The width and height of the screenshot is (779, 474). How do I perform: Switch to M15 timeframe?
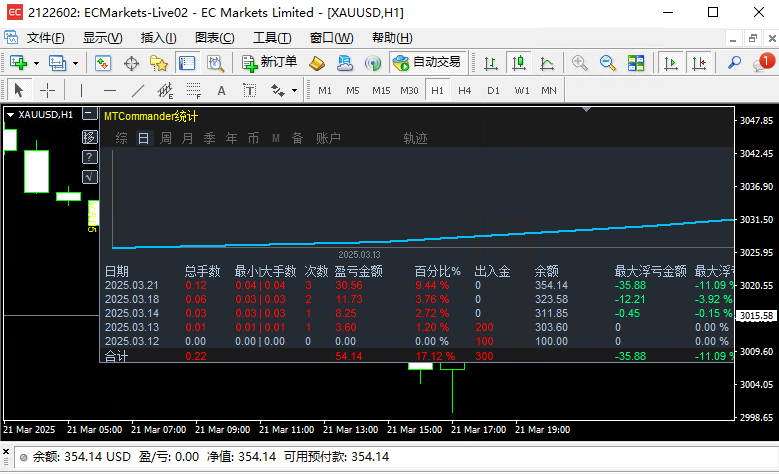coord(381,90)
